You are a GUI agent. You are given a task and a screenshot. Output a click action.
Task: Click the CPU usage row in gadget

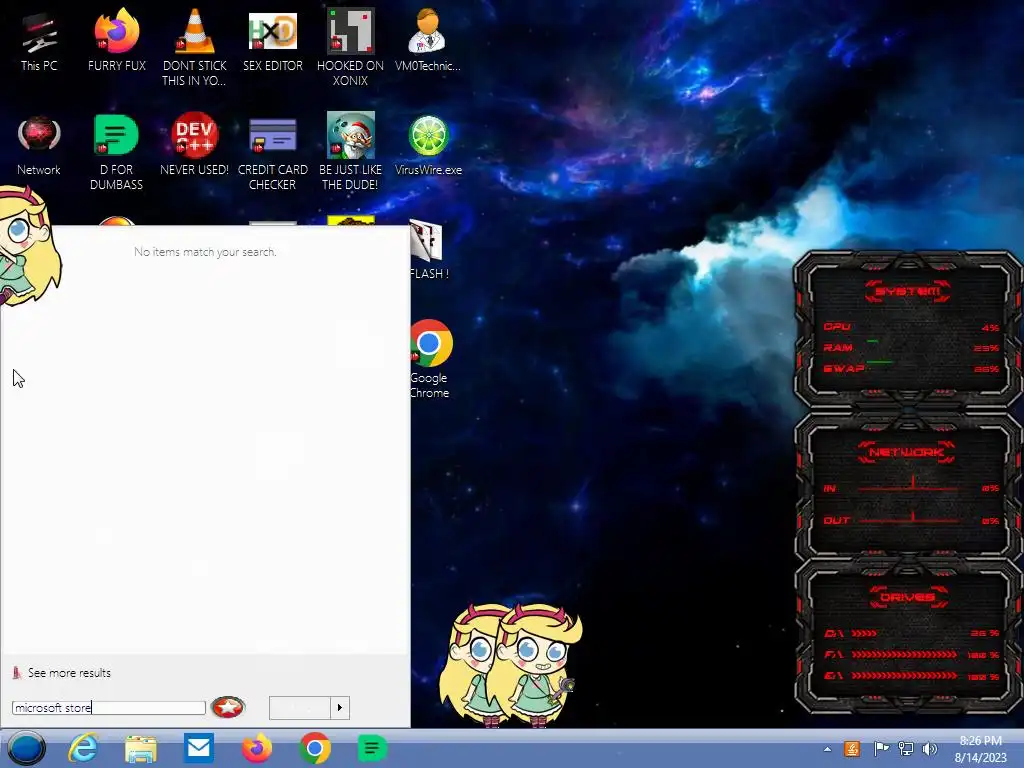point(911,327)
